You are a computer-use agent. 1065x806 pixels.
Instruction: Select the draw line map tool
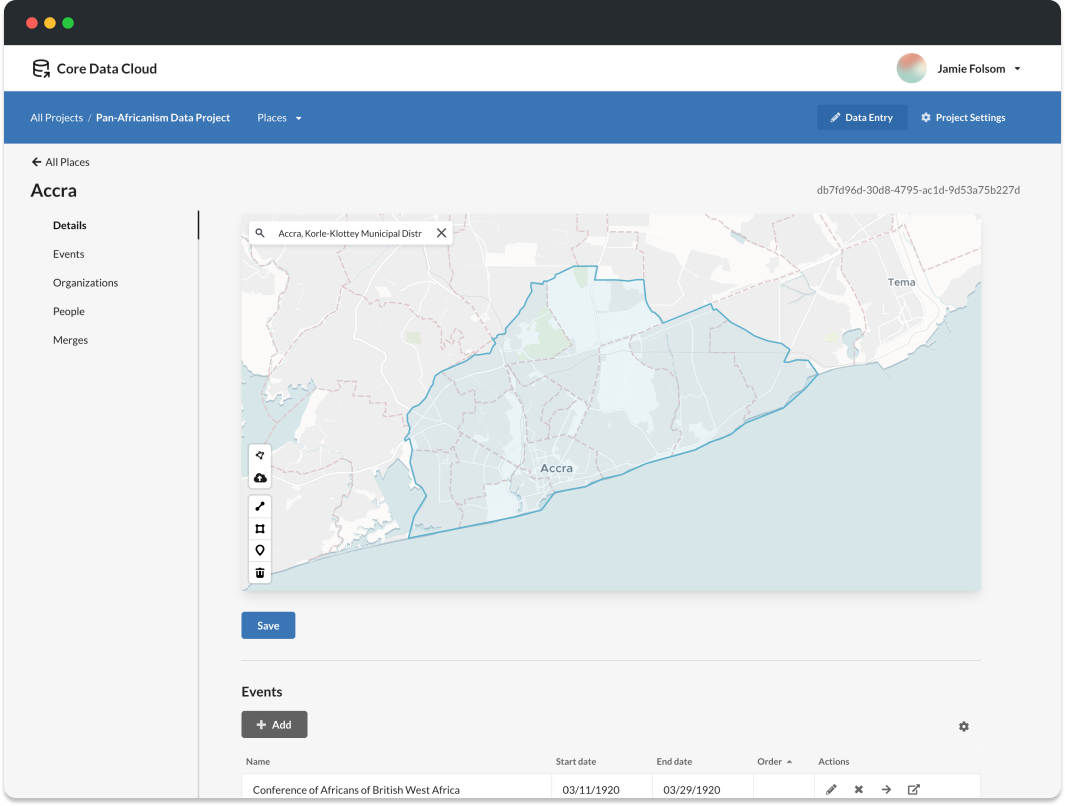260,506
